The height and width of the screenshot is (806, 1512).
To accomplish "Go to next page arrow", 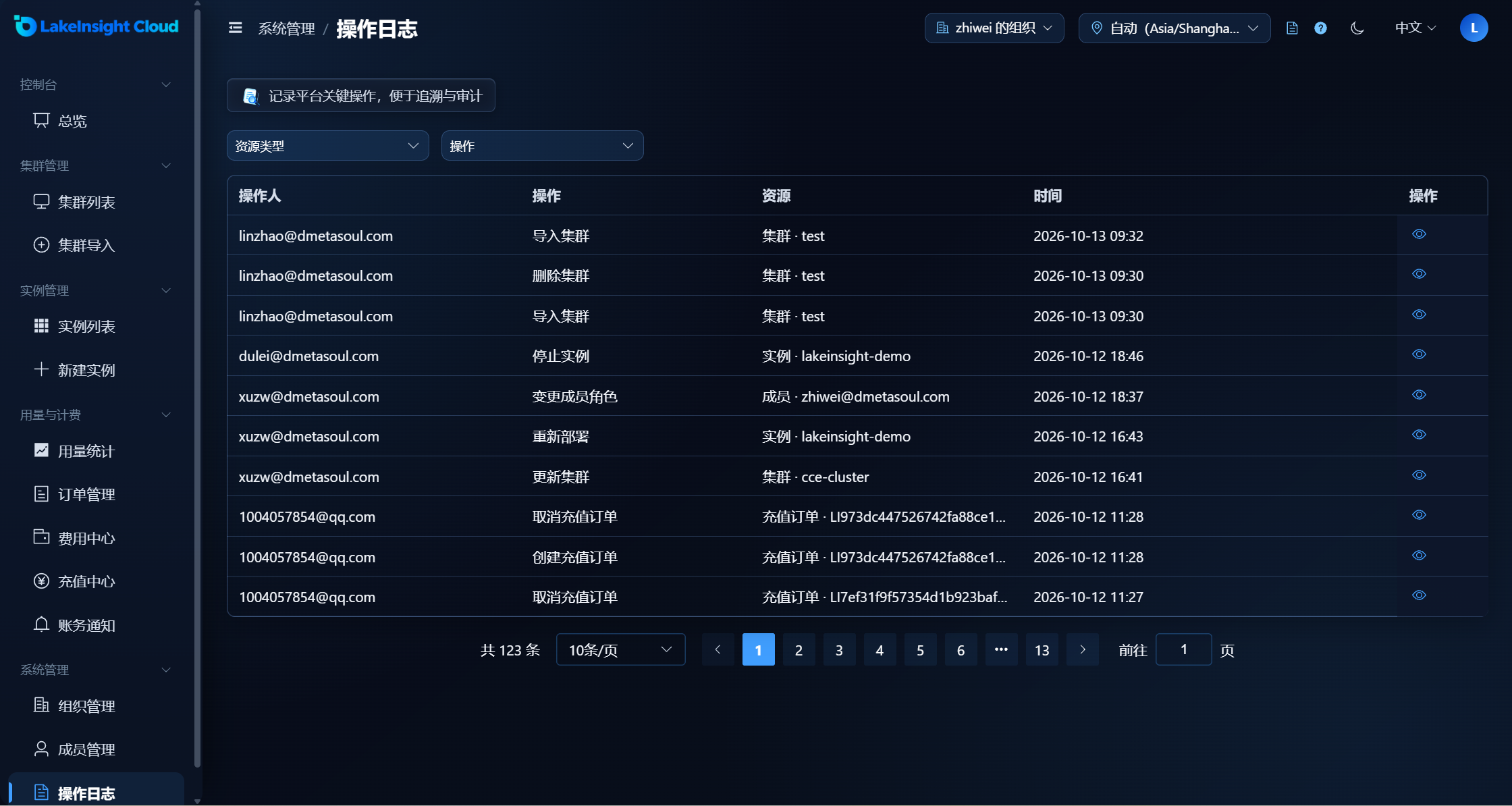I will coord(1082,649).
